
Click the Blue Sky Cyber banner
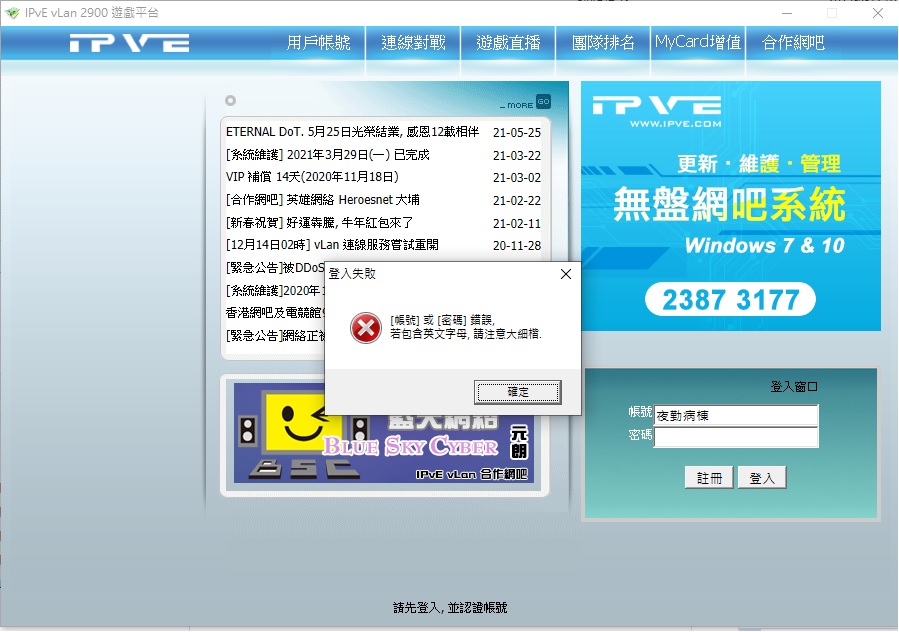pos(384,434)
